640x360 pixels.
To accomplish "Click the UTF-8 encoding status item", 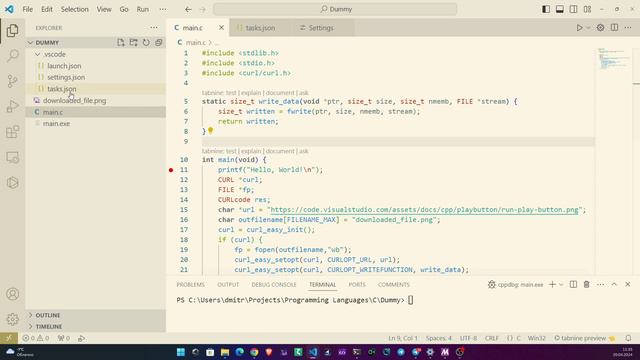I will coord(468,338).
